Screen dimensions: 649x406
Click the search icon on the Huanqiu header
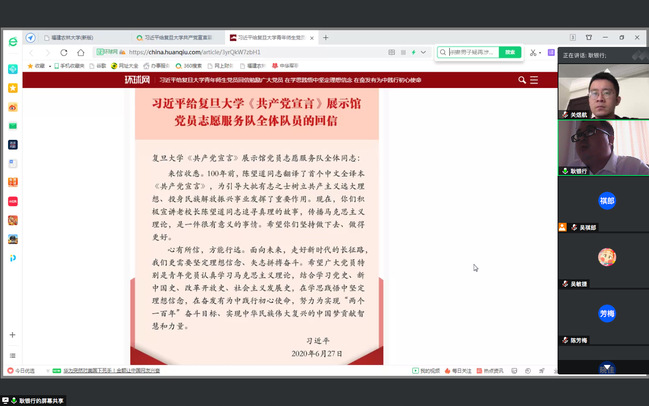[x=522, y=79]
